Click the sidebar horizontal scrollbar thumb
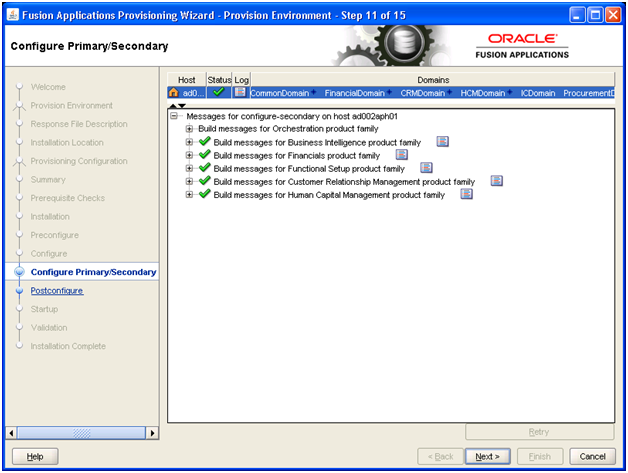The image size is (628, 473). click(82, 433)
